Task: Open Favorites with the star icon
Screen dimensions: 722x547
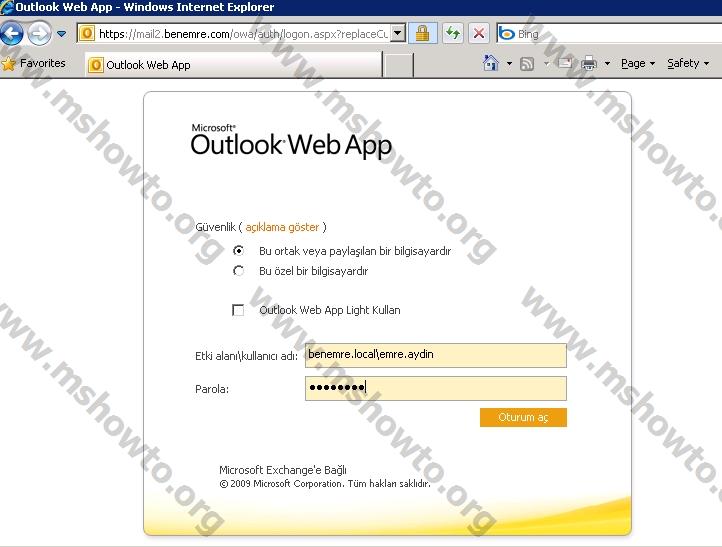Action: tap(9, 64)
